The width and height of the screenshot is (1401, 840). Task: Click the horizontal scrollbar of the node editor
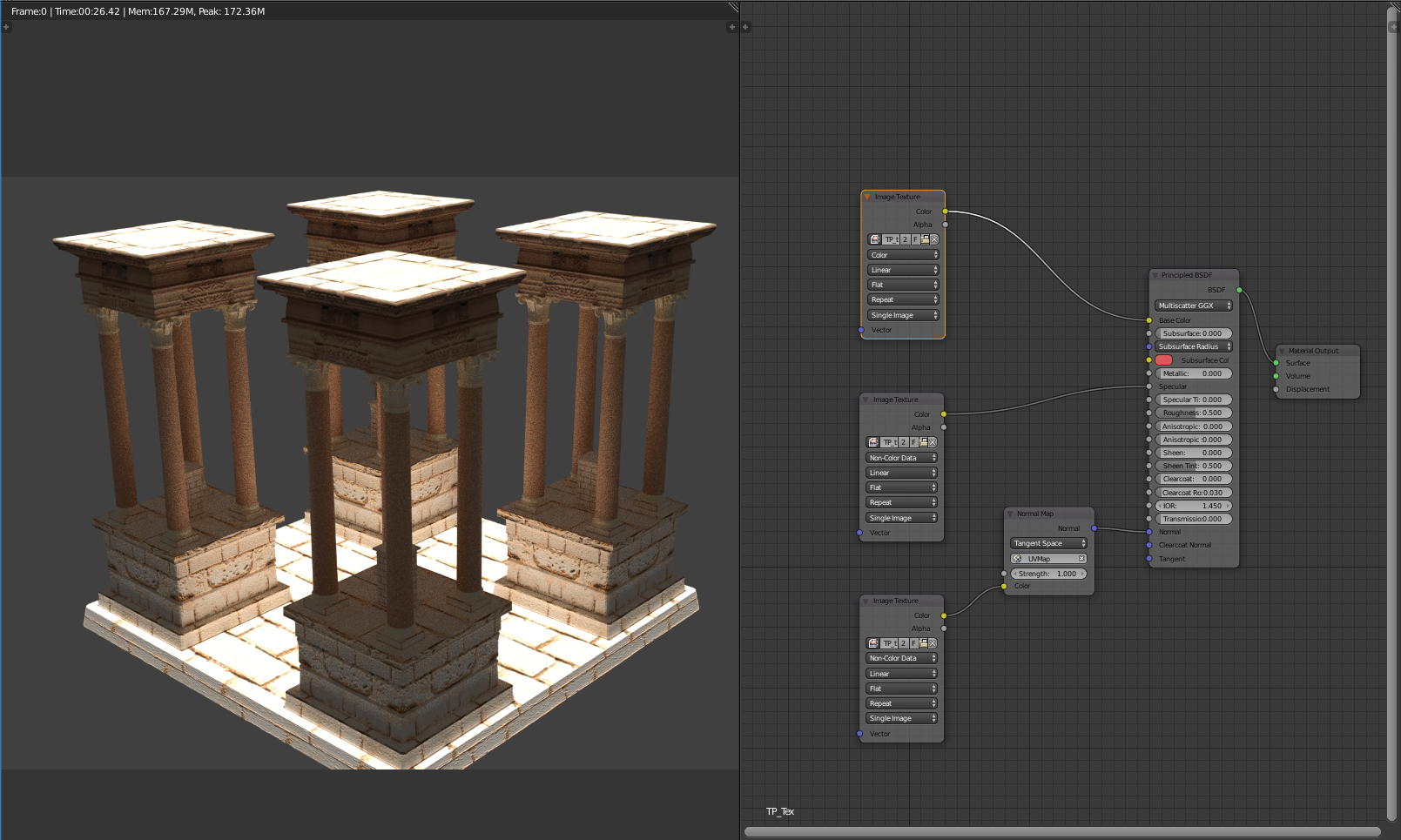(x=1062, y=831)
